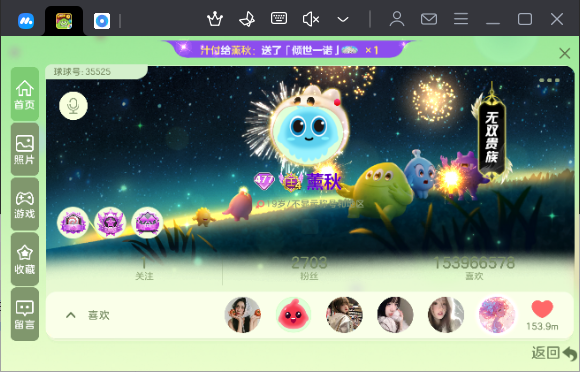Switch to the 游戏 games tab
Image resolution: width=580 pixels, height=372 pixels.
tap(25, 204)
